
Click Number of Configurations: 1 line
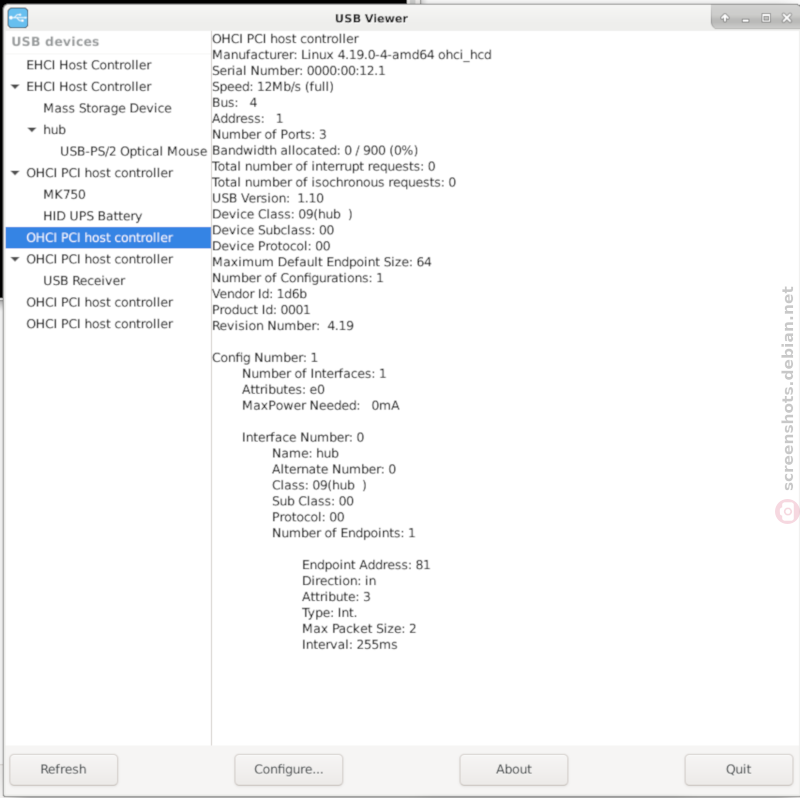pyautogui.click(x=297, y=278)
